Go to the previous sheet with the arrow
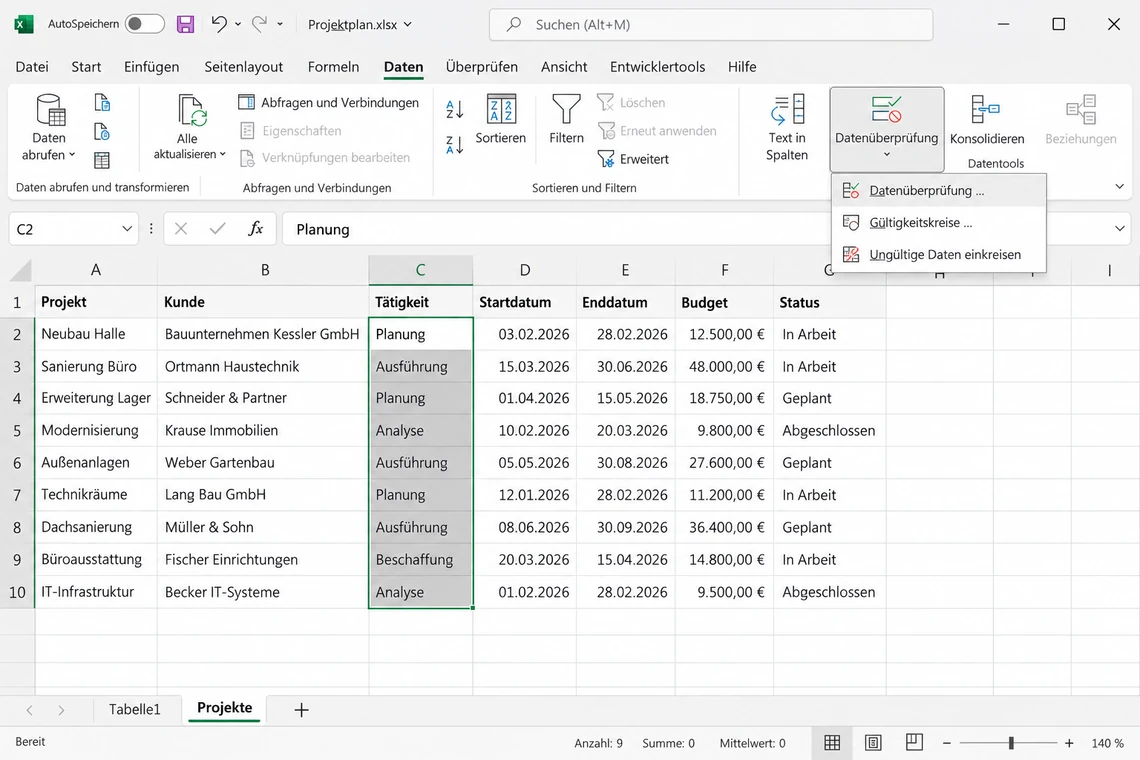This screenshot has width=1140, height=760. click(29, 710)
